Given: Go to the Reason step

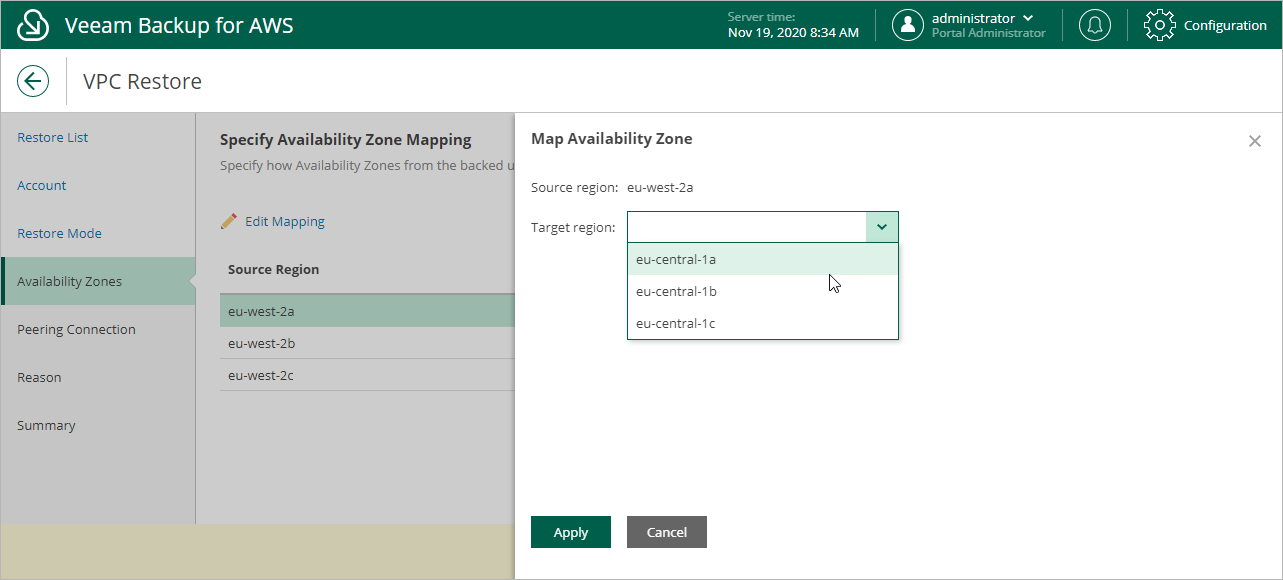Looking at the screenshot, I should pos(39,377).
